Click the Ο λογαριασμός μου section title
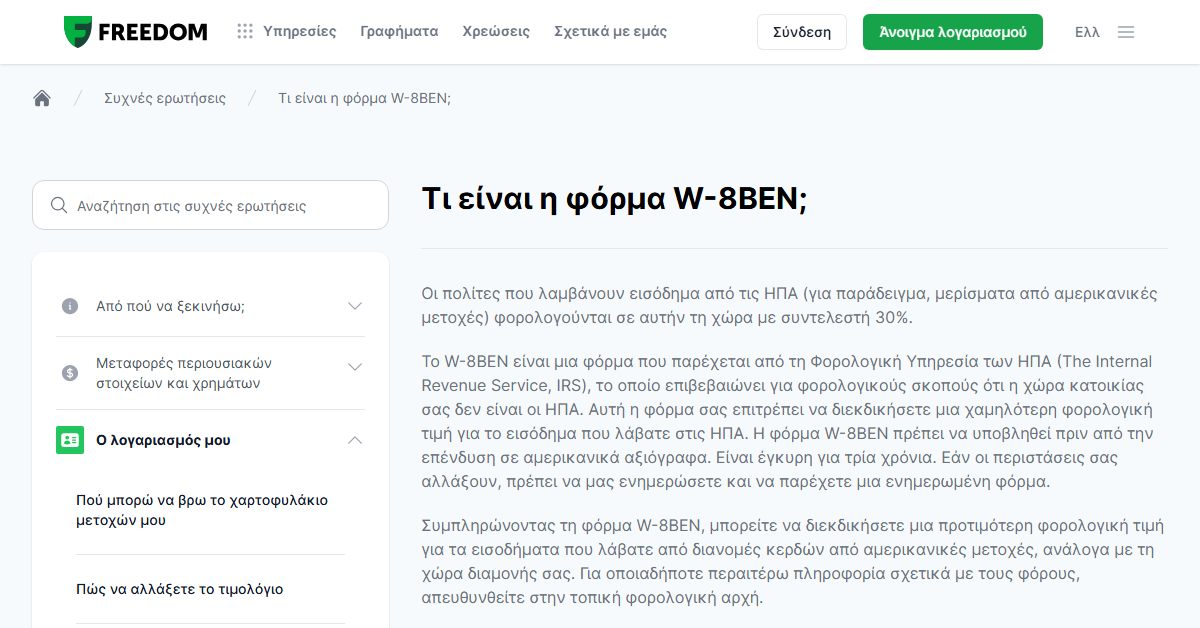Screen dimensions: 1200x628 (x=163, y=440)
